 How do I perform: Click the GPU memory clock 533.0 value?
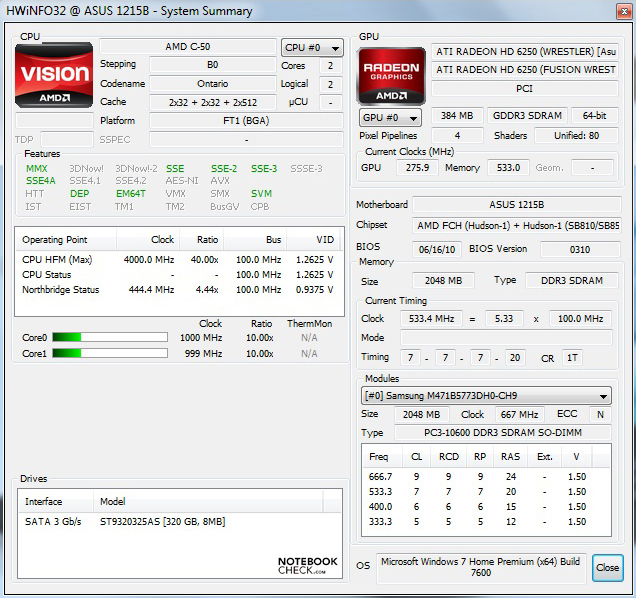pyautogui.click(x=508, y=168)
